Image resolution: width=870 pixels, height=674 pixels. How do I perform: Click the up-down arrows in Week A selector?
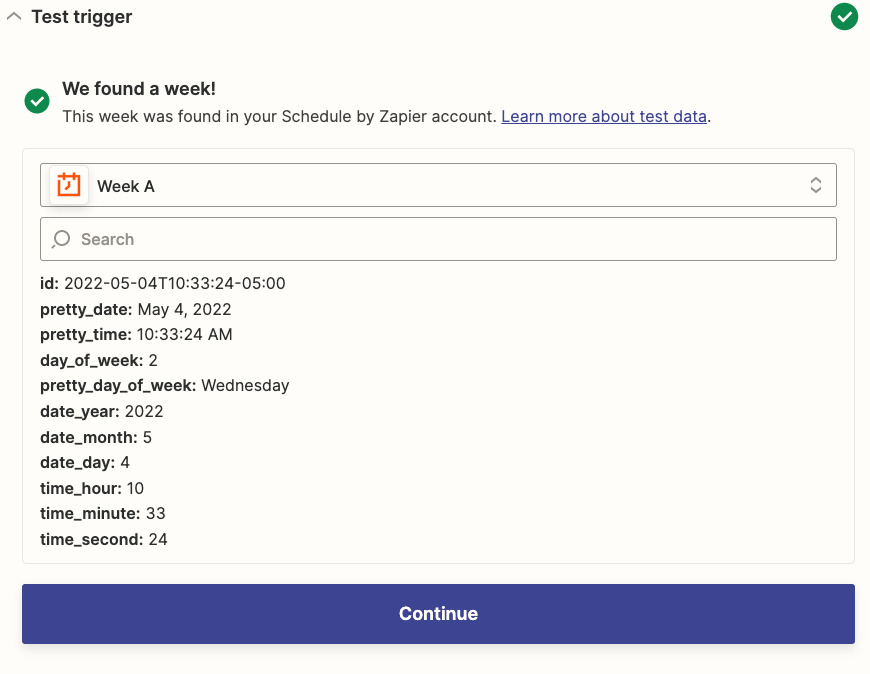click(x=815, y=185)
